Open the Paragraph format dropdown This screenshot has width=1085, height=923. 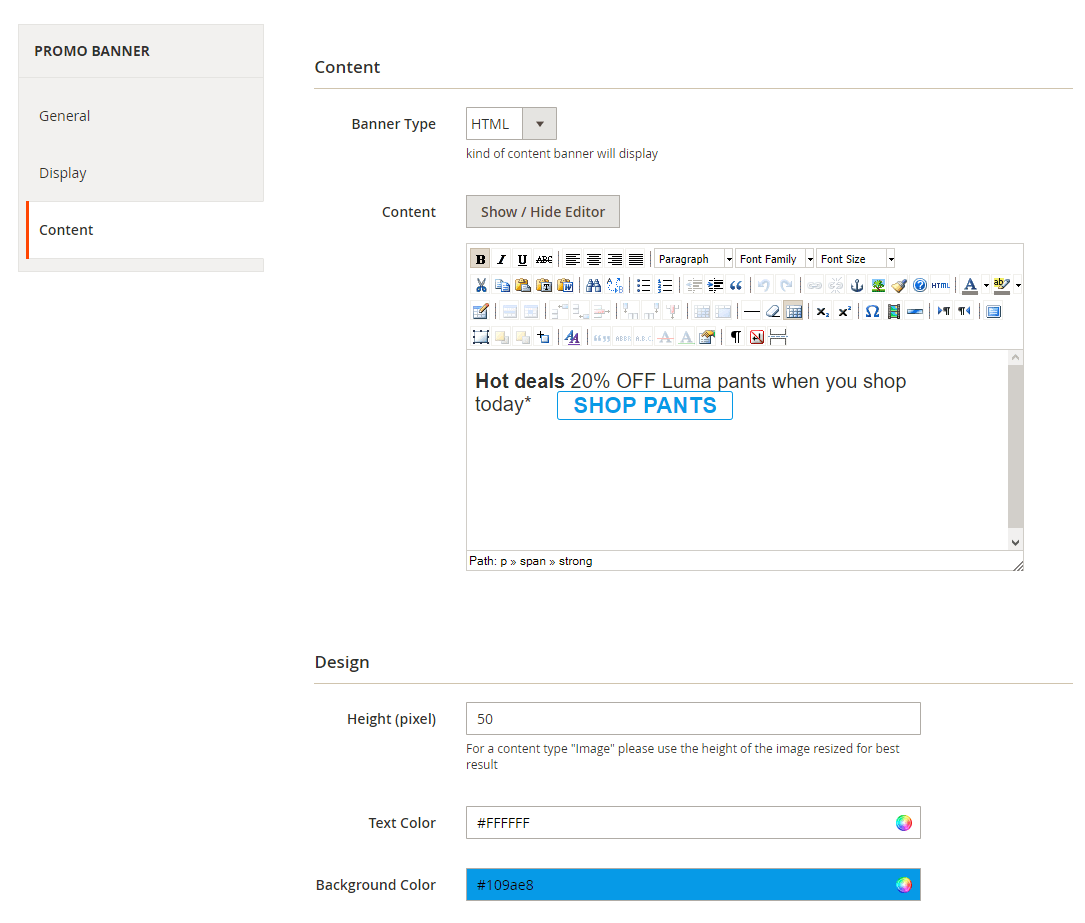click(693, 259)
